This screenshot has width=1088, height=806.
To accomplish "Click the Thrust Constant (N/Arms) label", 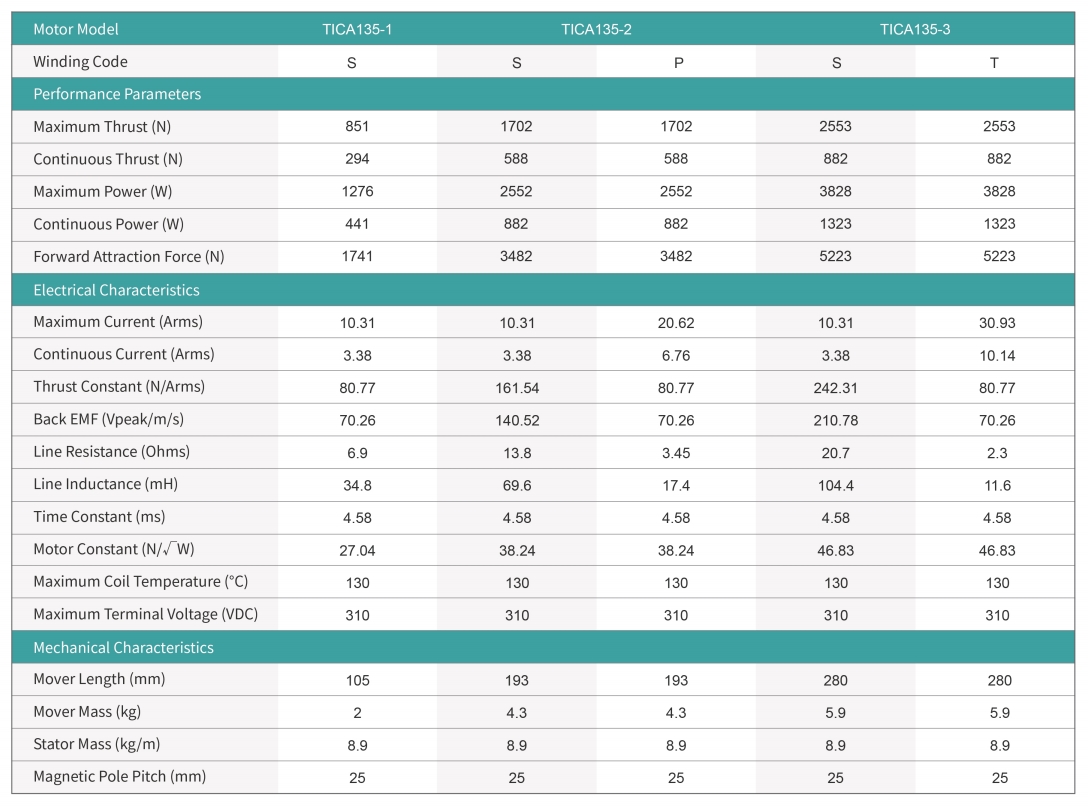I will tap(118, 386).
